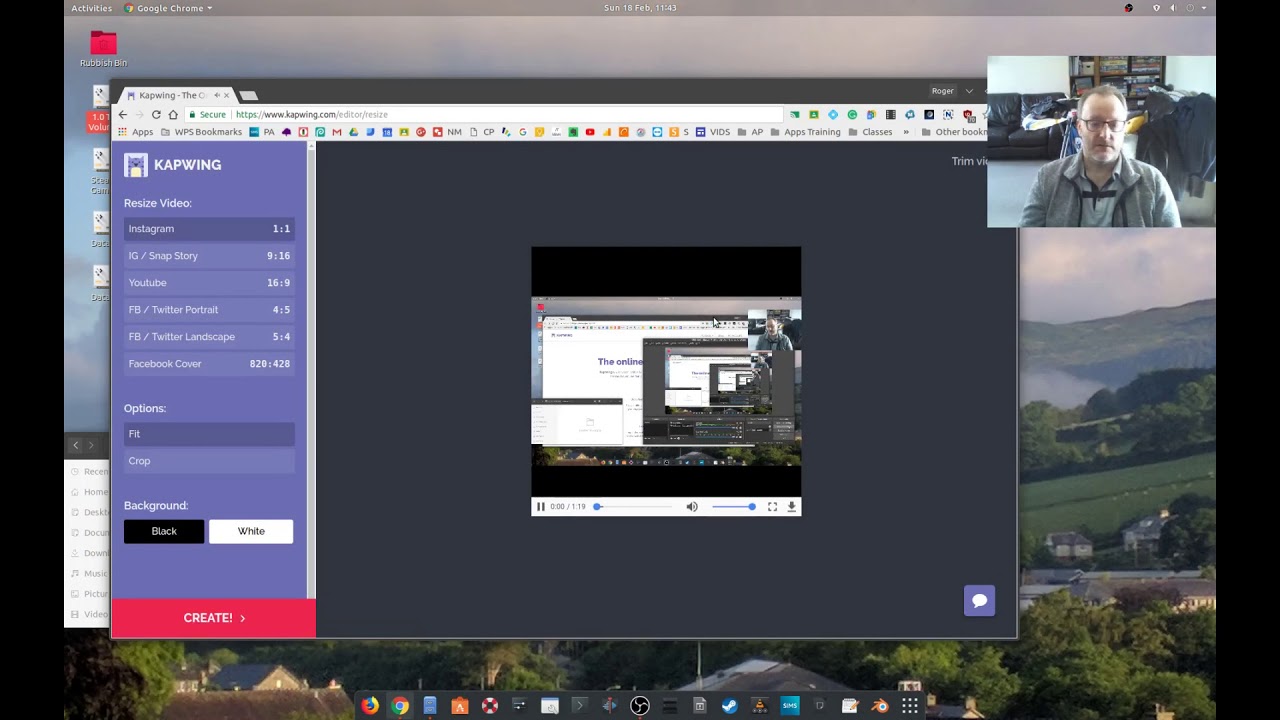Click Chrome's home button
The width and height of the screenshot is (1280, 720).
point(173,115)
